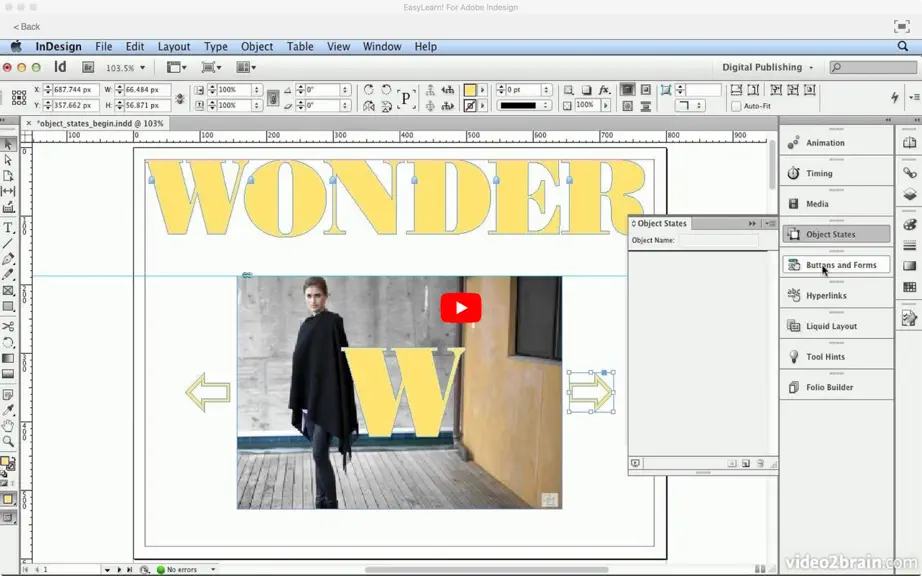This screenshot has width=922, height=576.
Task: Select the Note tool
Action: pyautogui.click(x=8, y=394)
